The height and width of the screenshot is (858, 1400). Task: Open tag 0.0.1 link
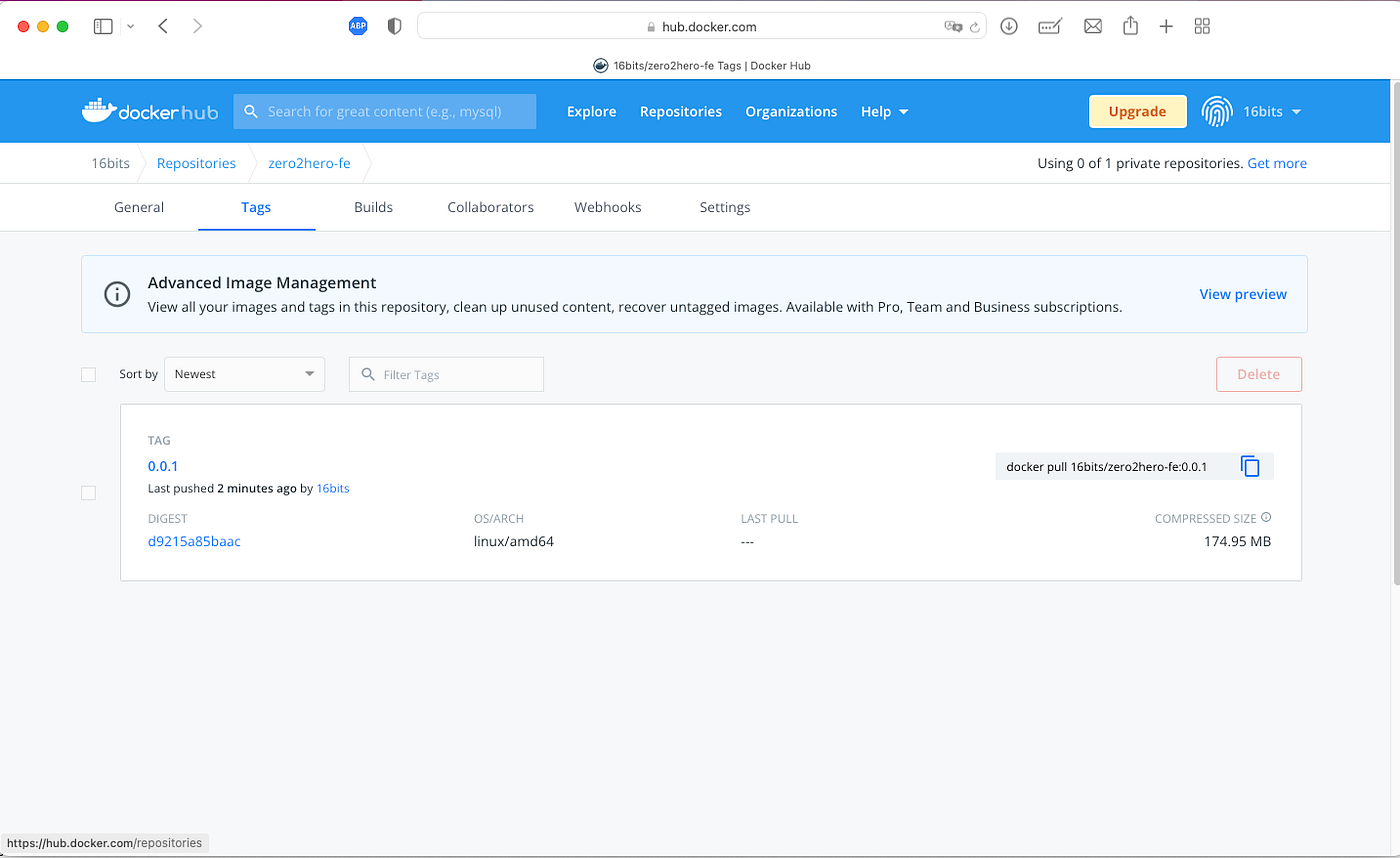(163, 466)
